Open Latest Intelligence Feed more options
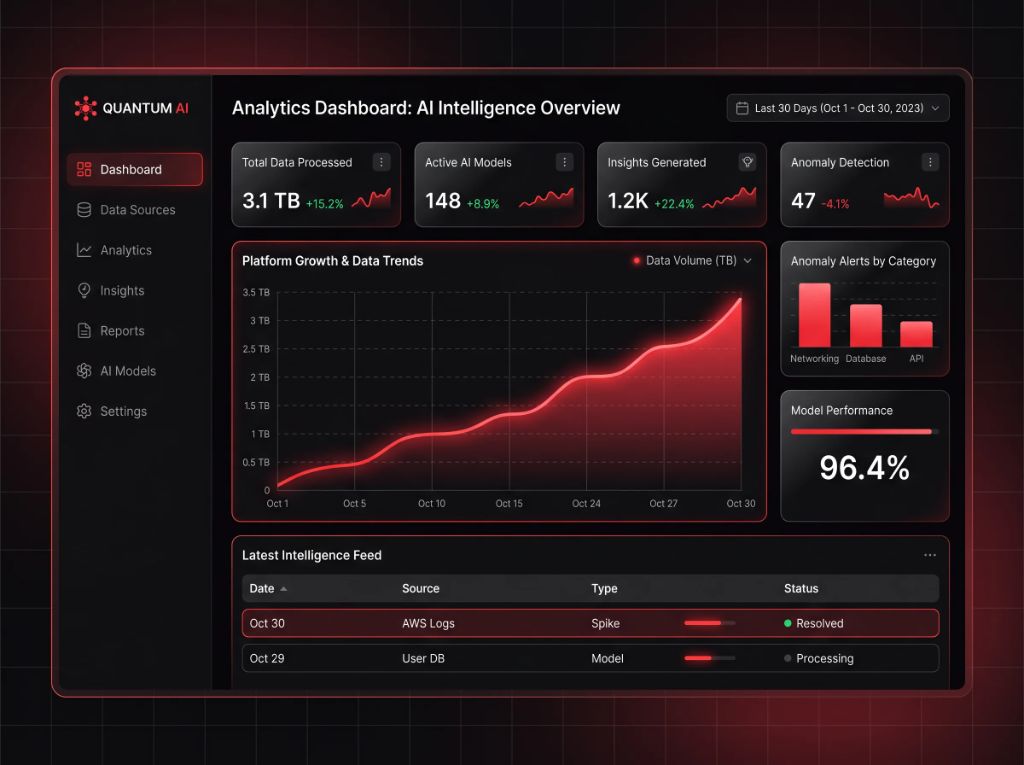 [930, 555]
